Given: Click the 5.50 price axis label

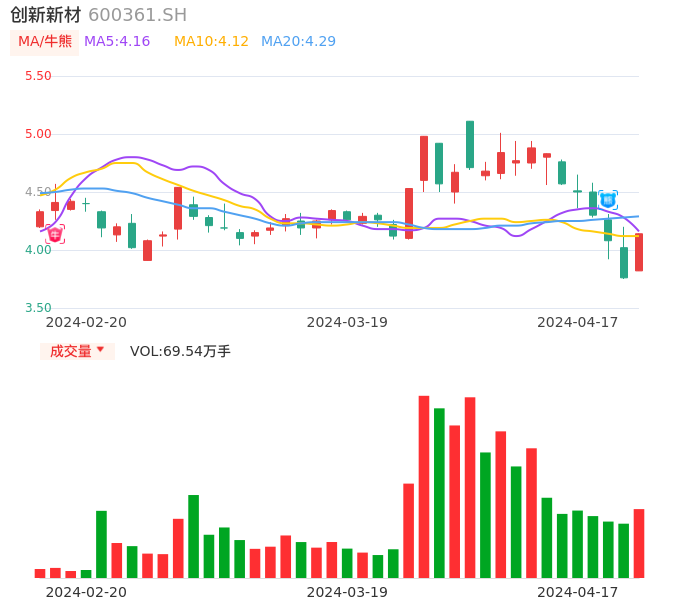Looking at the screenshot, I should pos(38,76).
